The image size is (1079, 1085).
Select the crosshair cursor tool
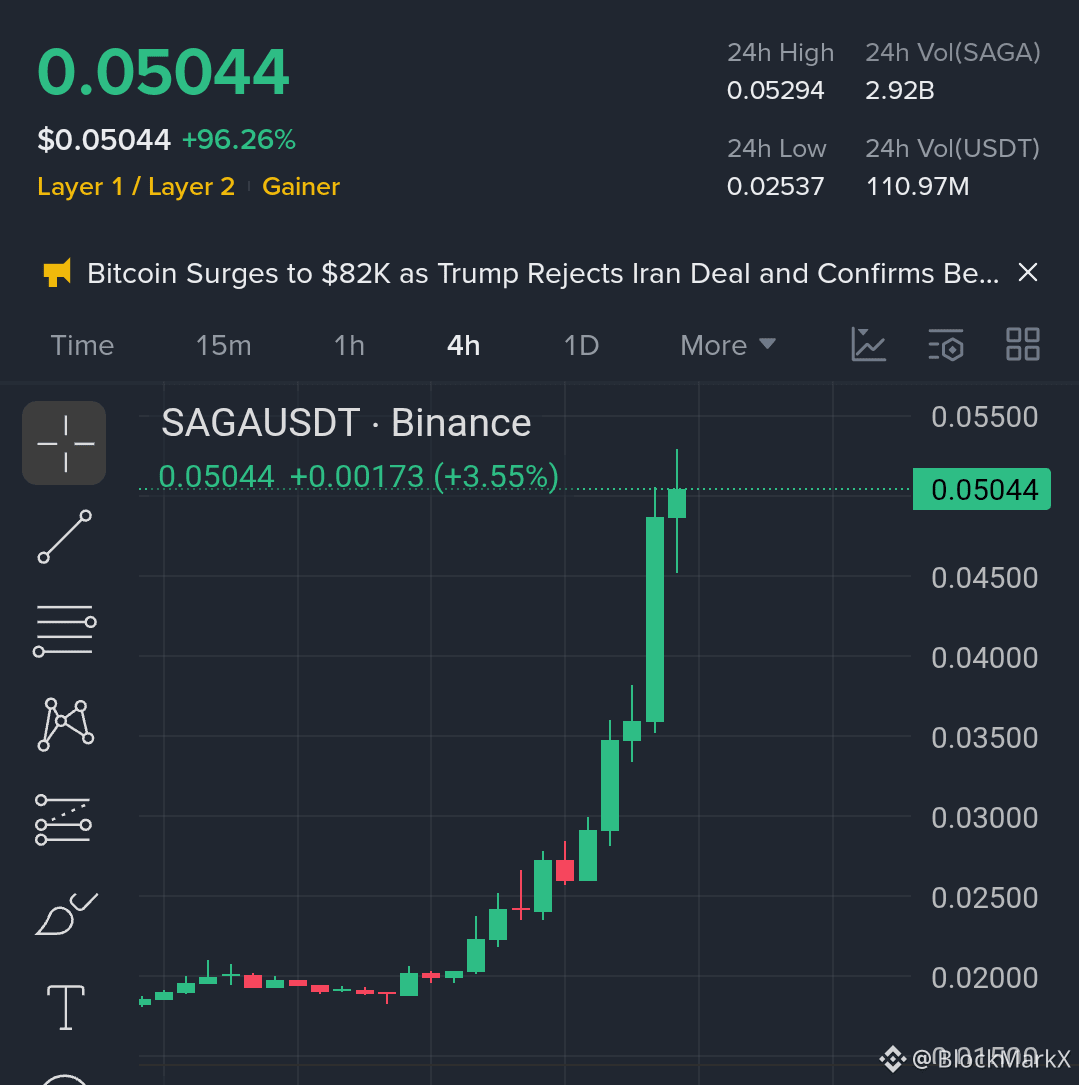pyautogui.click(x=64, y=443)
